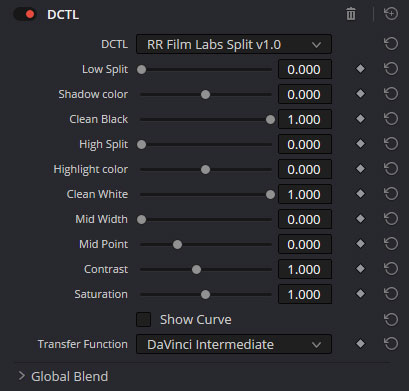Click the High Split value field
This screenshot has width=409, height=391.
coord(305,144)
